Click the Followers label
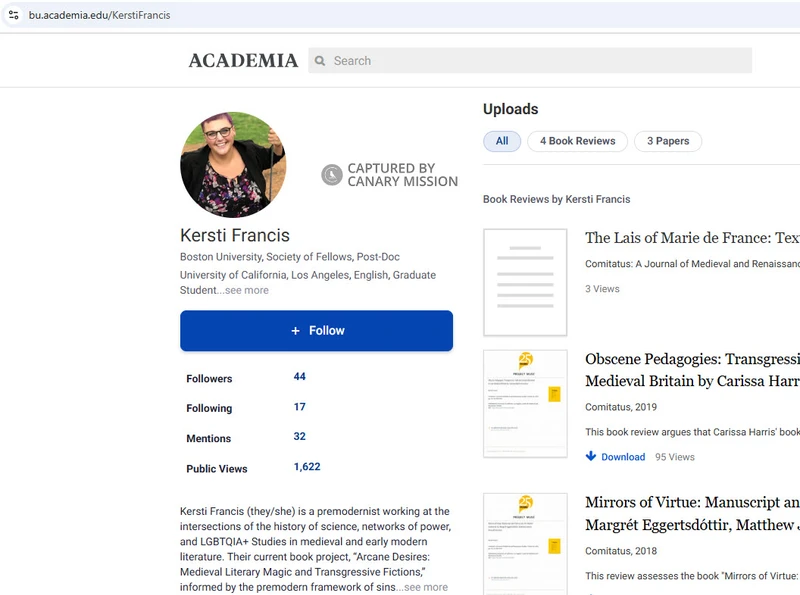 point(209,379)
